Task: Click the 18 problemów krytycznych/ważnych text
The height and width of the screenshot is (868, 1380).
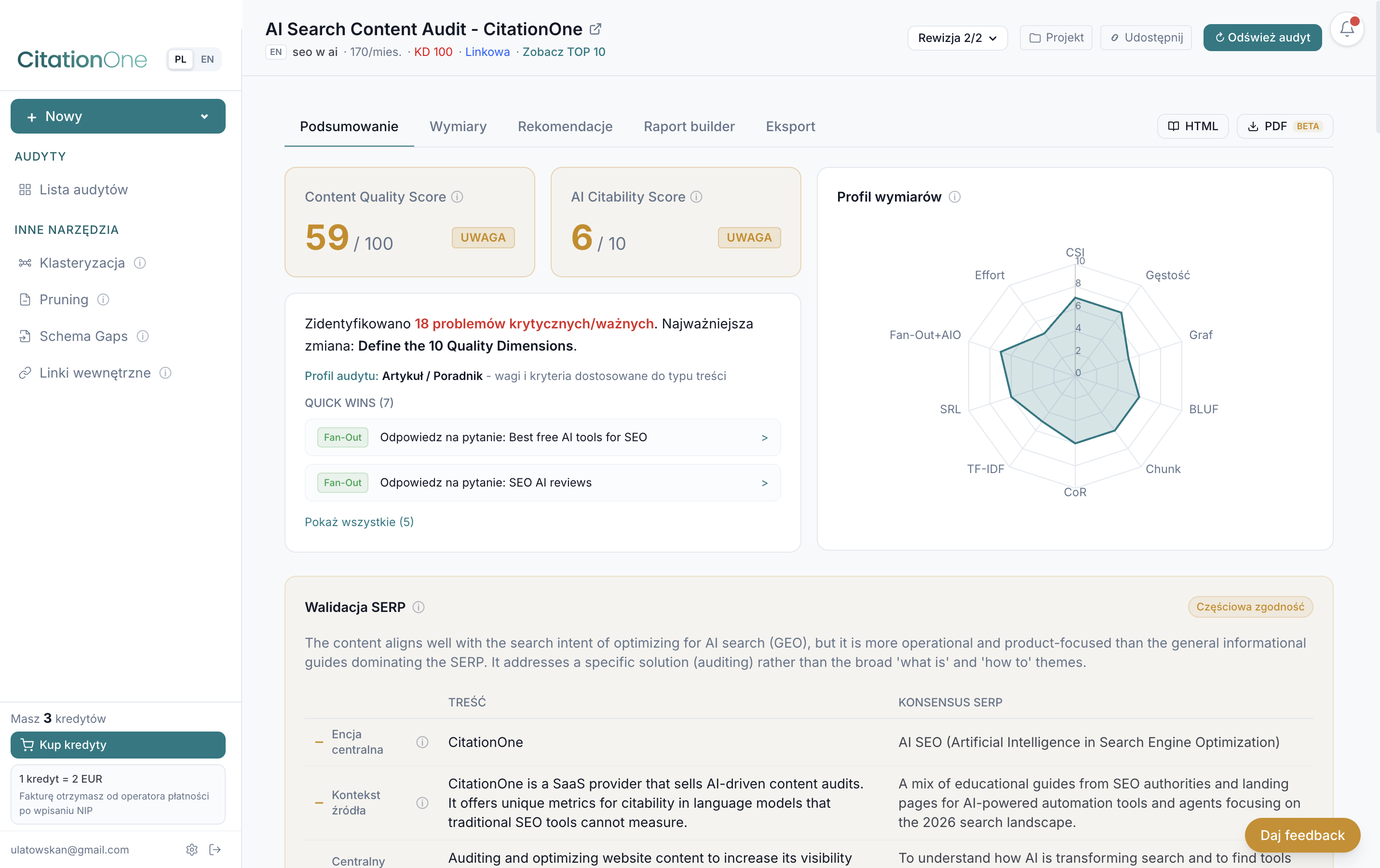Action: coord(534,324)
